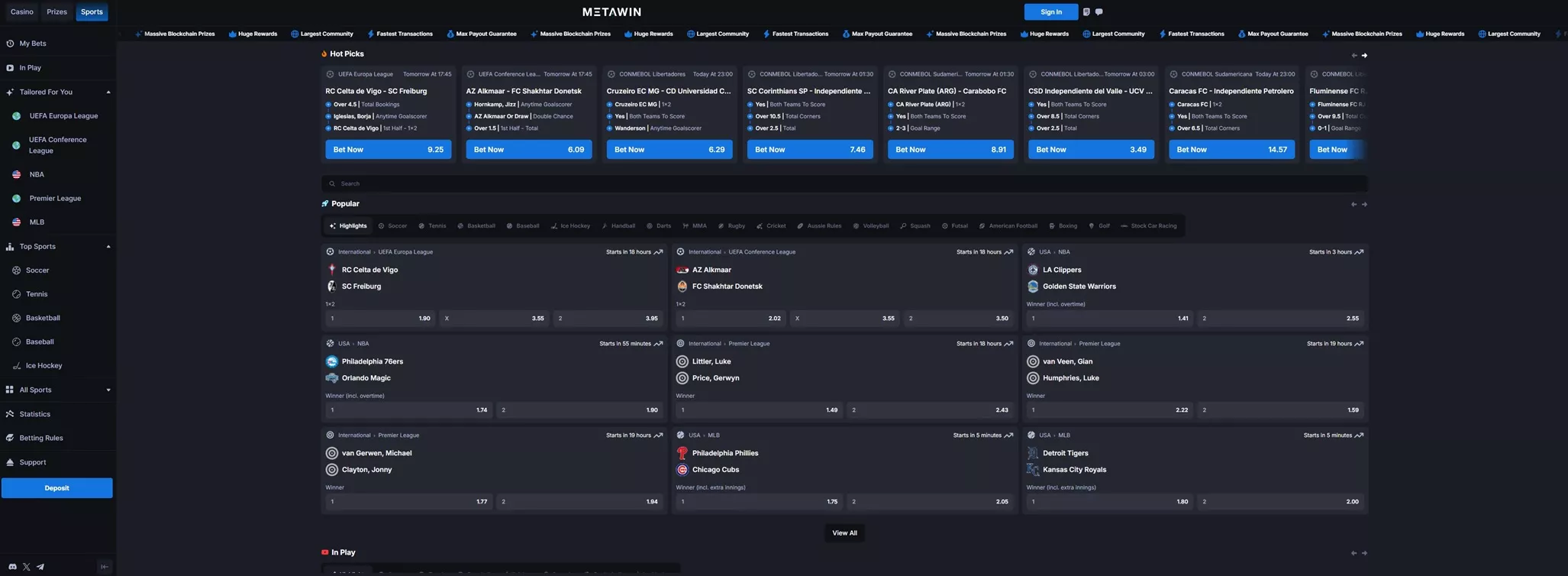Screen dimensions: 1568x576
Task: Click the Tennis icon in sidebar
Action: point(16,294)
